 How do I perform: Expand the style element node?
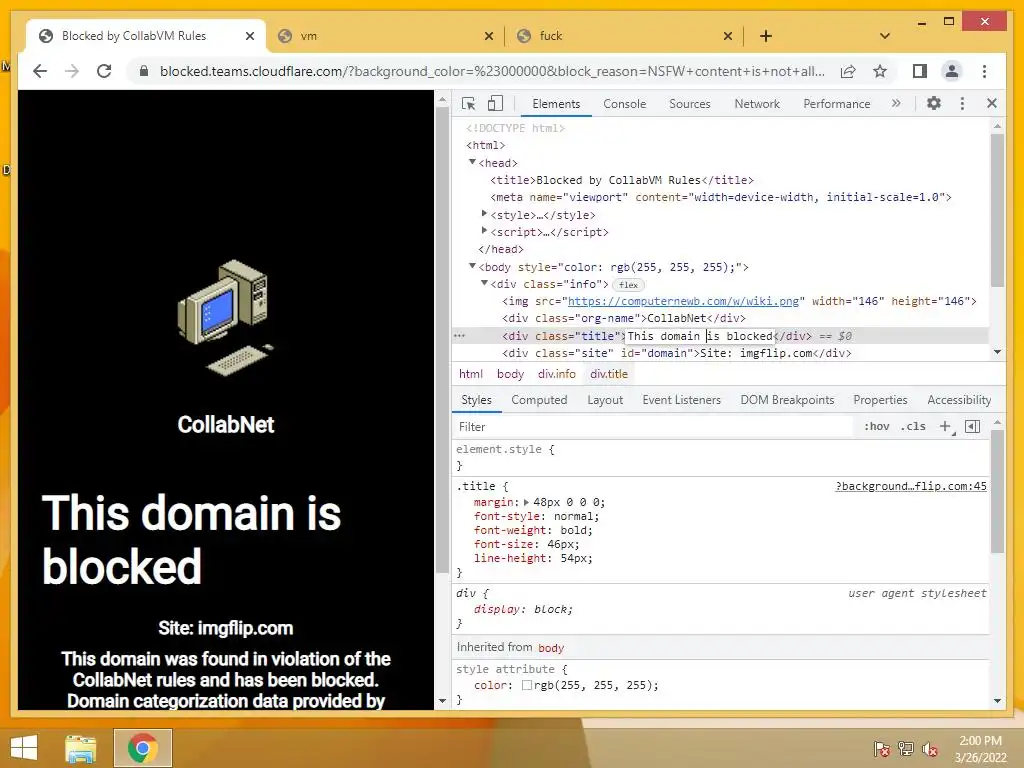484,214
